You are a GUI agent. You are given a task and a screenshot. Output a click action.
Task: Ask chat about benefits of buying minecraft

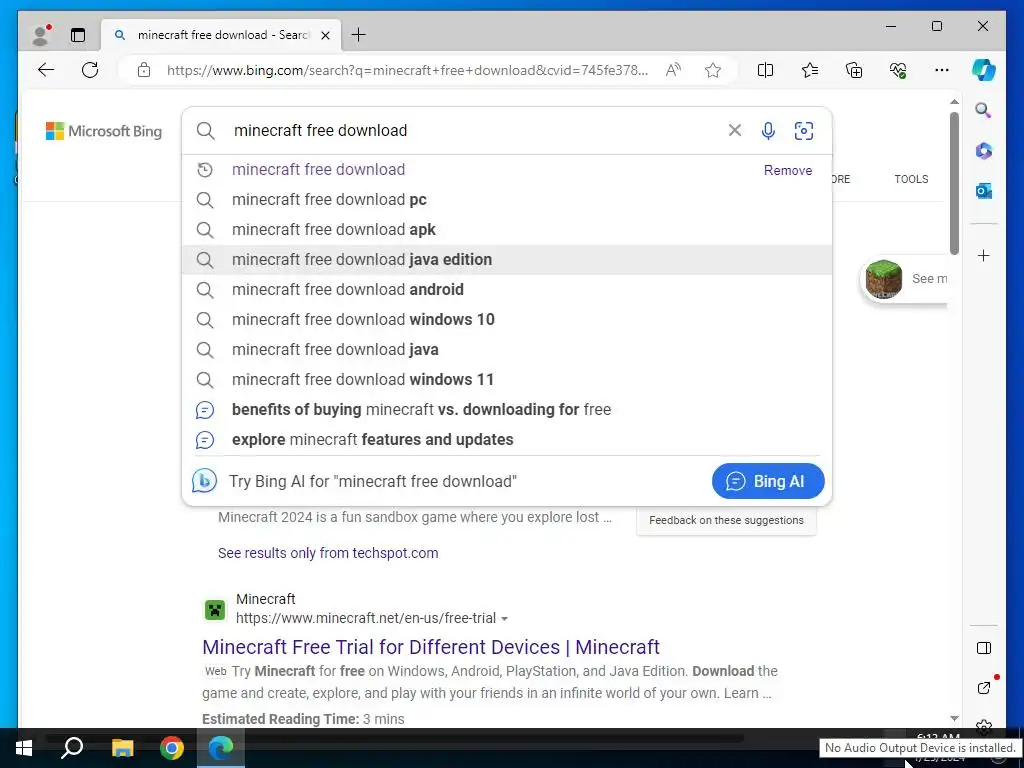tap(507, 409)
